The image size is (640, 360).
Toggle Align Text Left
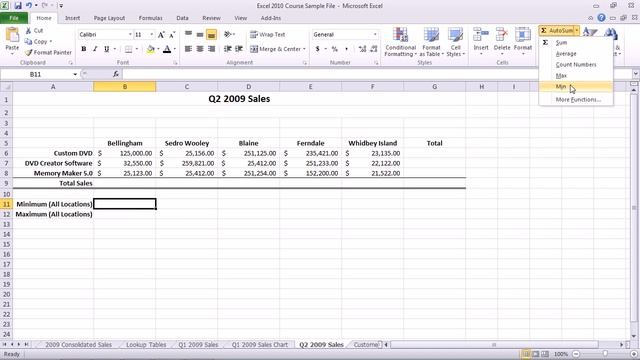click(188, 49)
